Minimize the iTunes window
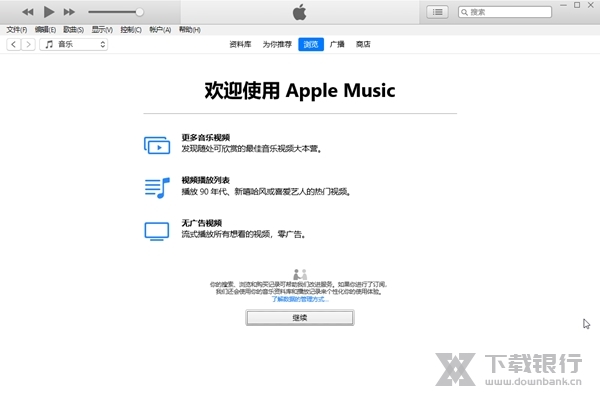Image resolution: width=600 pixels, height=395 pixels. click(563, 5)
